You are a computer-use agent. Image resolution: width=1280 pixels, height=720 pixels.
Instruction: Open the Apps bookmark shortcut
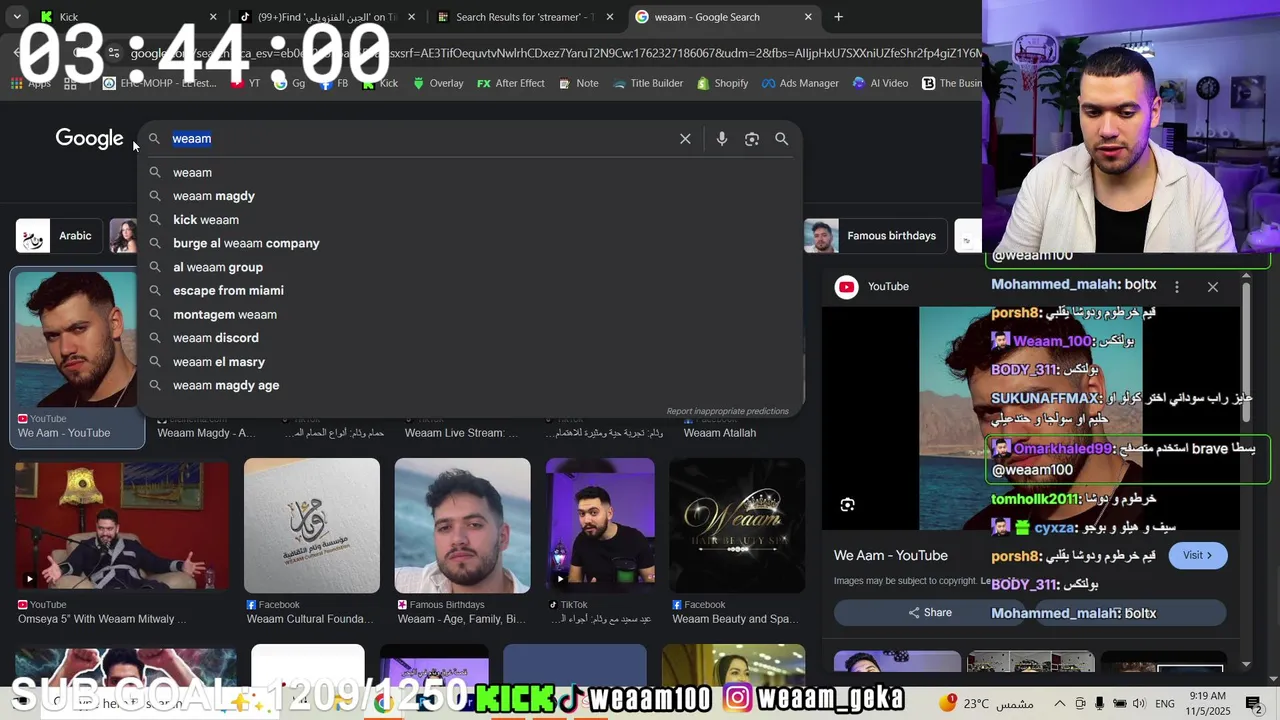click(31, 83)
